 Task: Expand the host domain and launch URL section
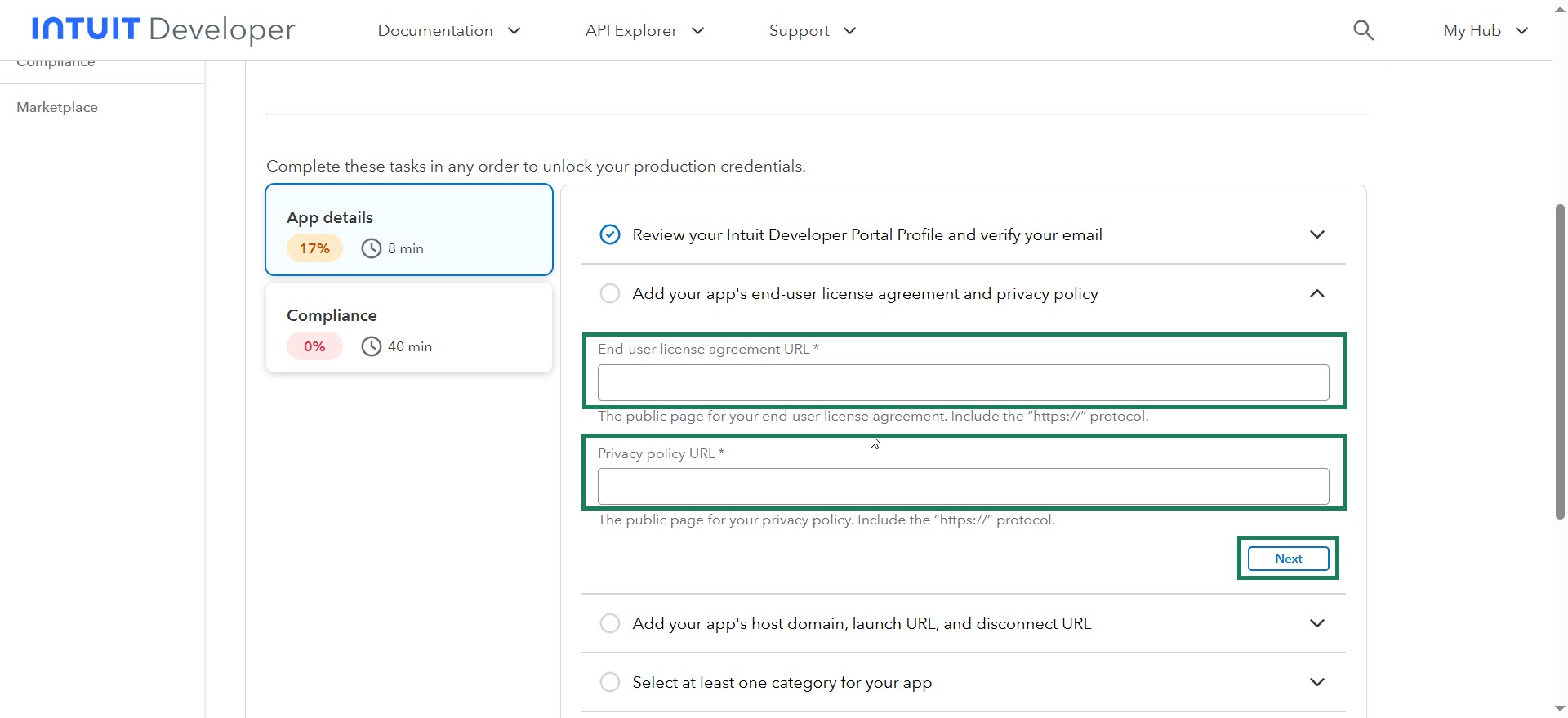coord(1316,624)
